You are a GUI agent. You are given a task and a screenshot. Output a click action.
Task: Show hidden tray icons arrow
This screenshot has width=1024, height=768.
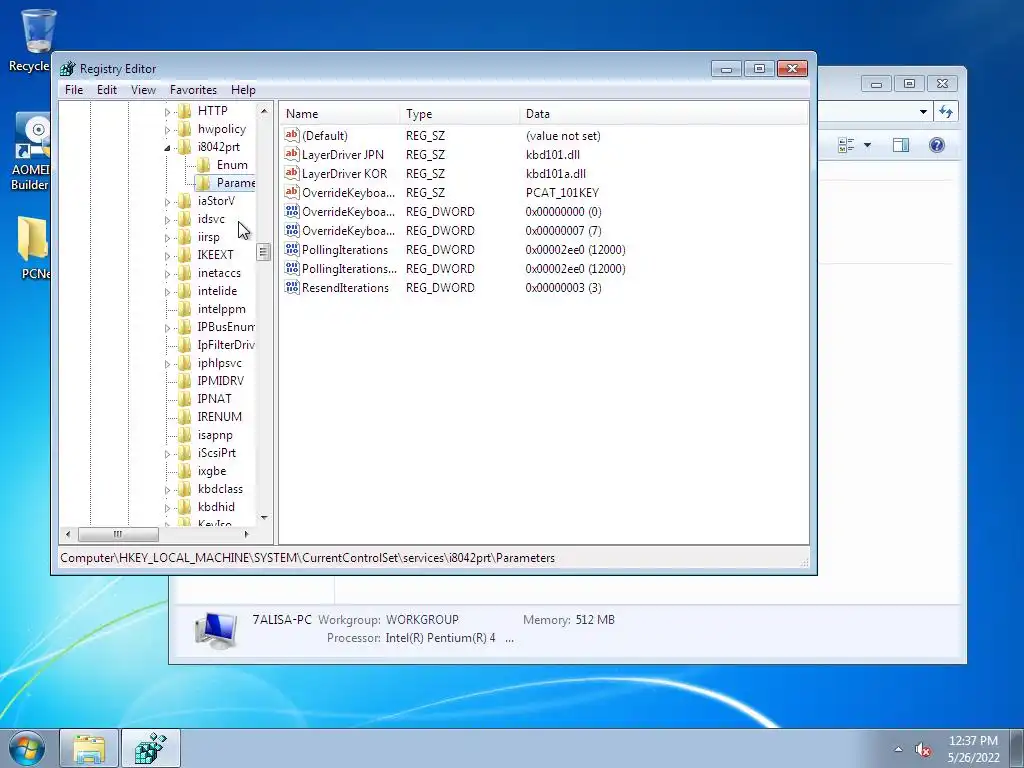point(898,750)
